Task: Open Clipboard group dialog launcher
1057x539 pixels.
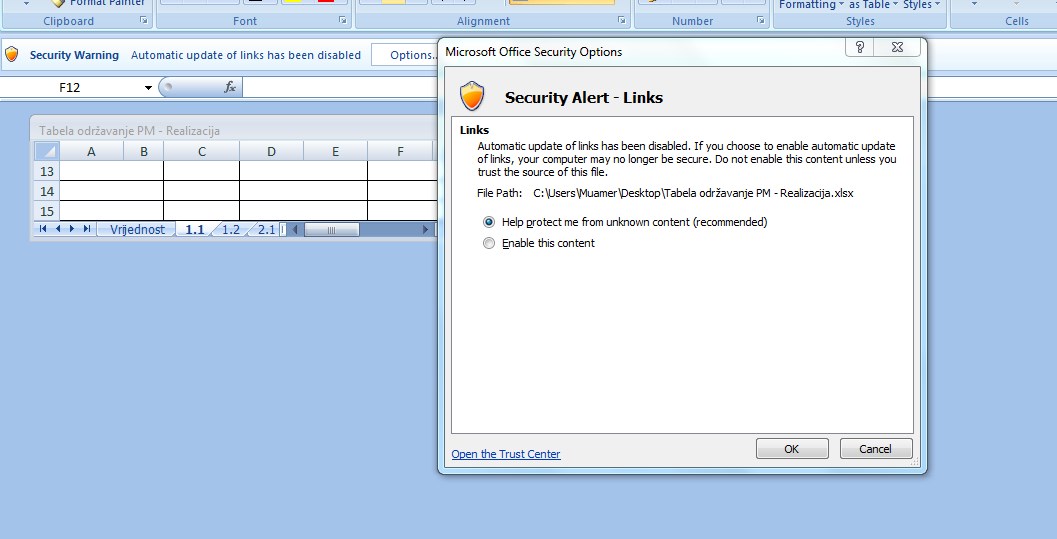Action: (144, 21)
